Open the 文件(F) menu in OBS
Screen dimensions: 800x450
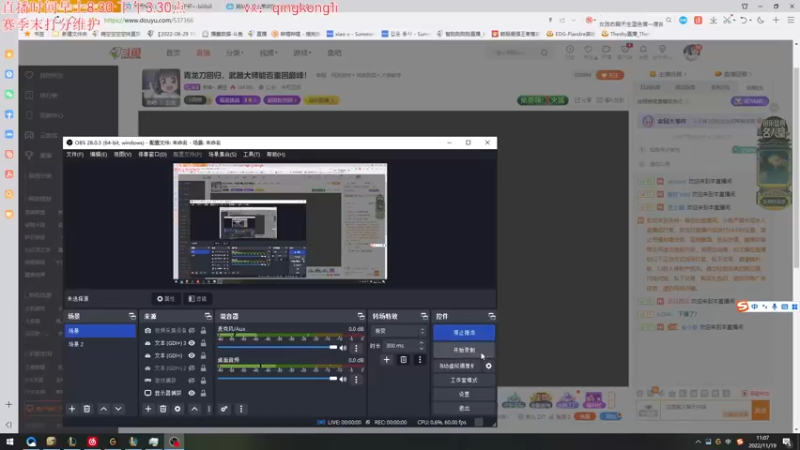point(74,154)
